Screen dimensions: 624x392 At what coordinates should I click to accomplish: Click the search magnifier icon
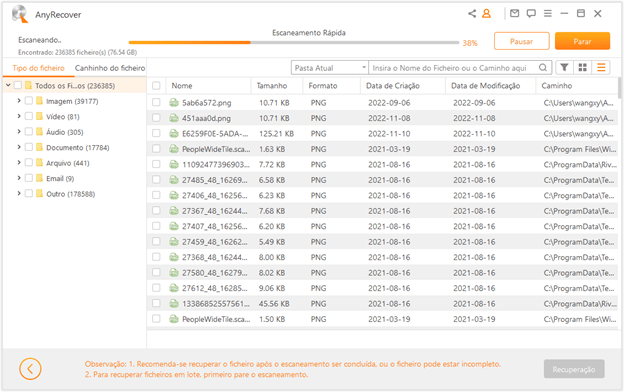(x=543, y=68)
